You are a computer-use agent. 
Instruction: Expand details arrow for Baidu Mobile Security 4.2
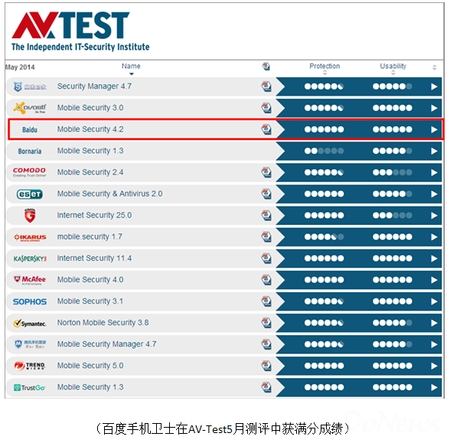434,129
